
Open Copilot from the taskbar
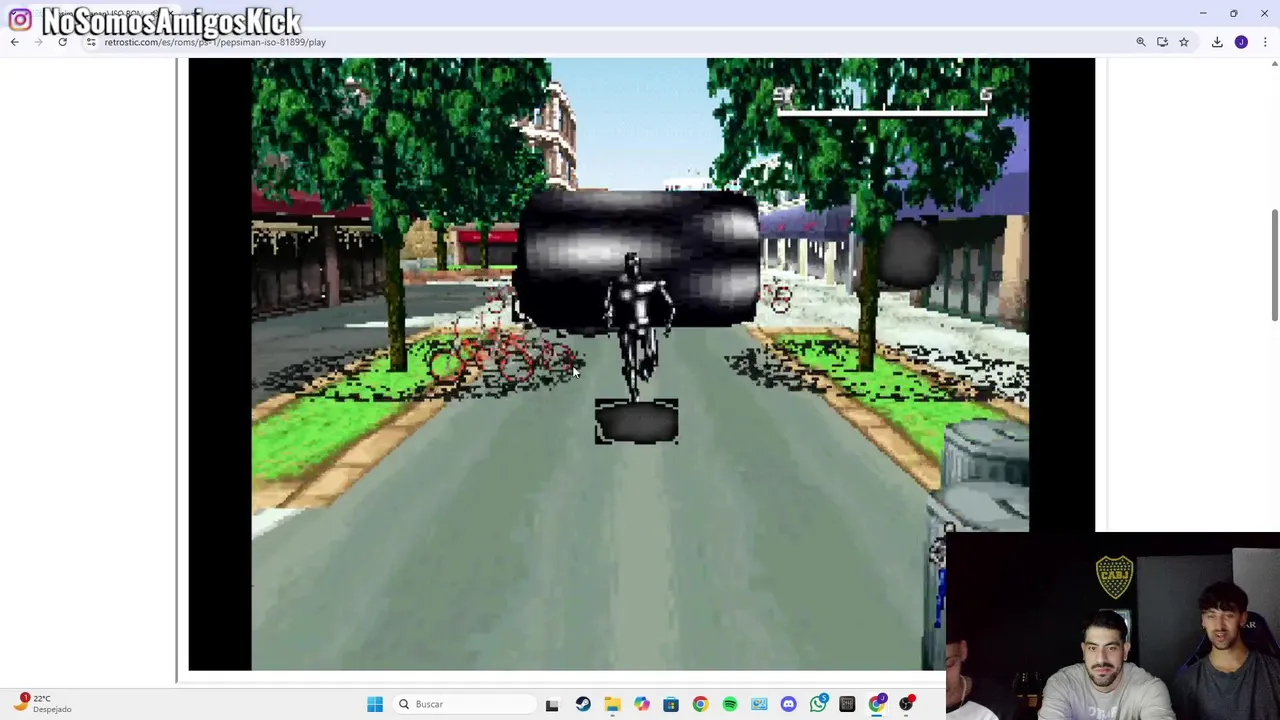pyautogui.click(x=642, y=704)
